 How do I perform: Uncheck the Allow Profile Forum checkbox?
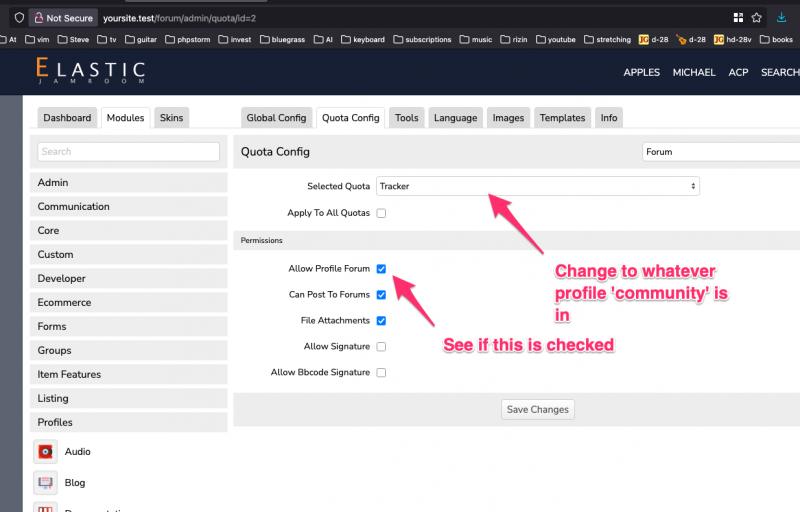pos(381,269)
